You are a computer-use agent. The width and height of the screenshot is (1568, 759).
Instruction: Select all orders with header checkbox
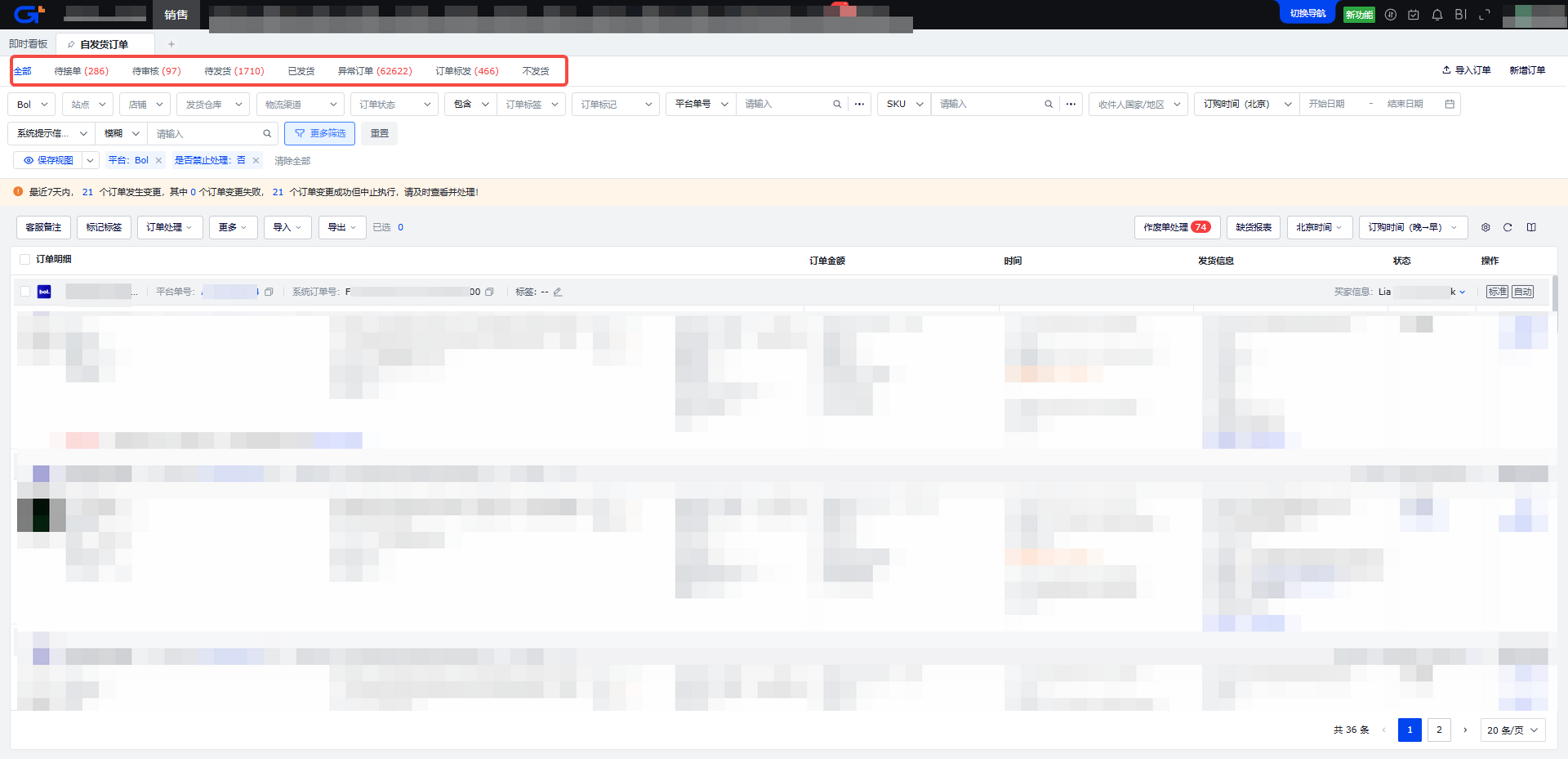pos(24,259)
